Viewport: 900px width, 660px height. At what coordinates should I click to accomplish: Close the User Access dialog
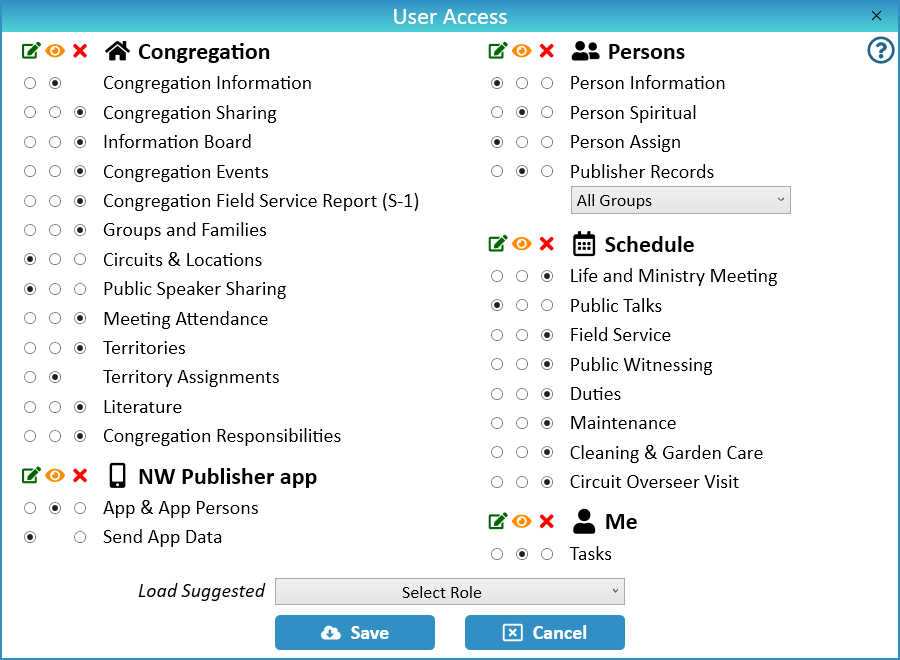click(x=876, y=16)
